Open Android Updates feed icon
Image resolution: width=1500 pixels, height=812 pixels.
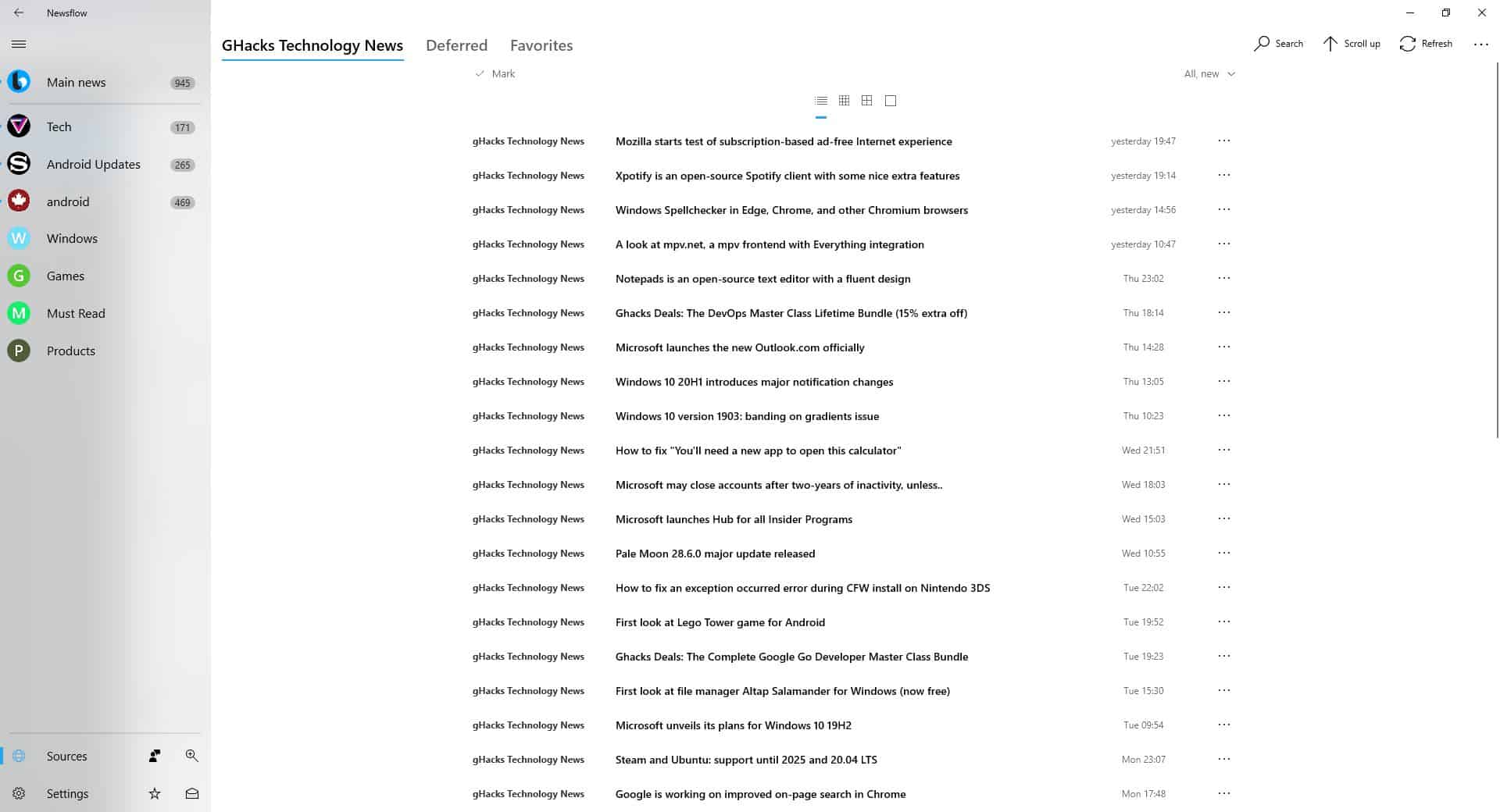click(19, 164)
